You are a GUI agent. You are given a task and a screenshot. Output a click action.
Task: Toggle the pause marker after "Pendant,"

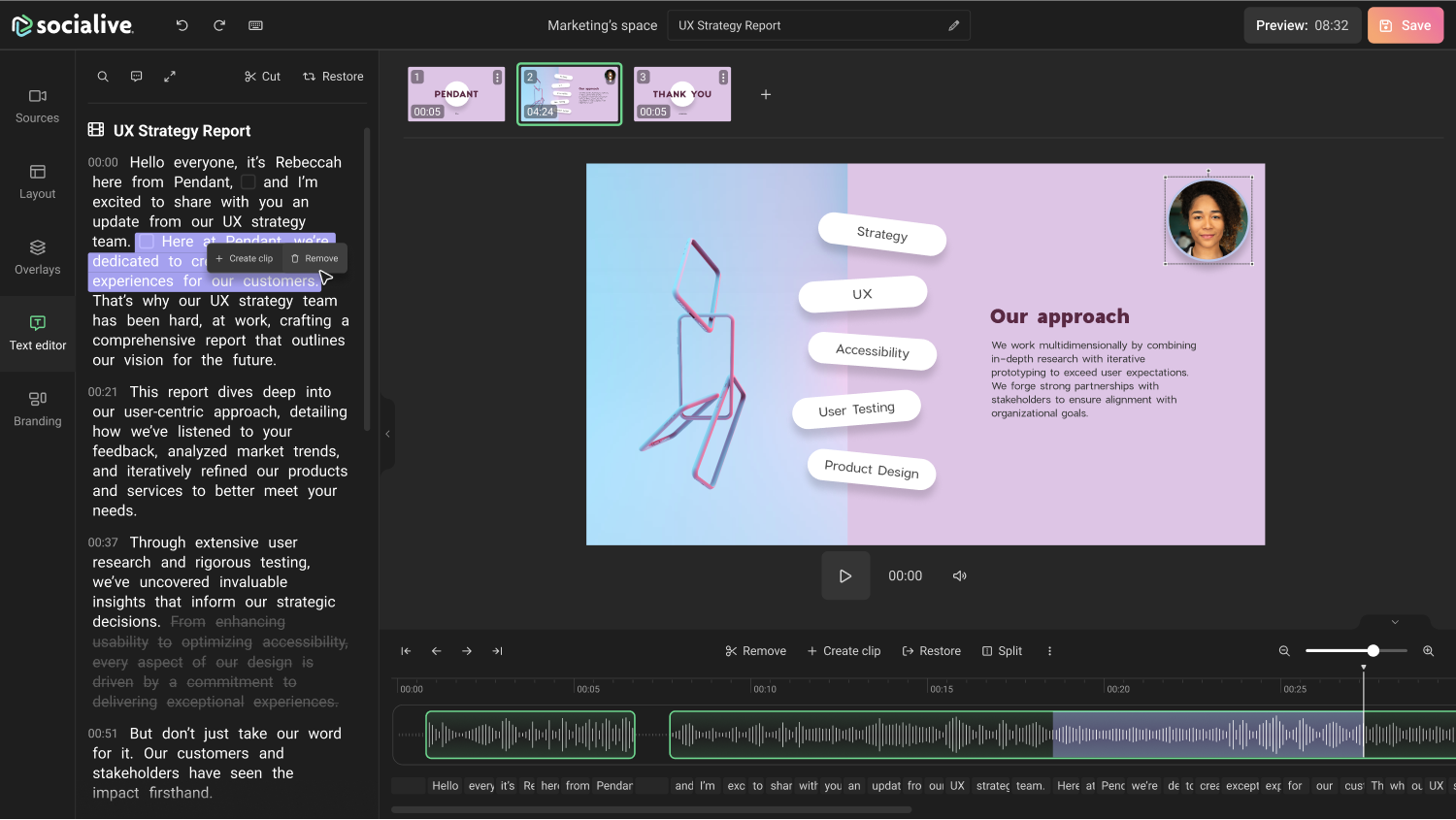pos(248,182)
